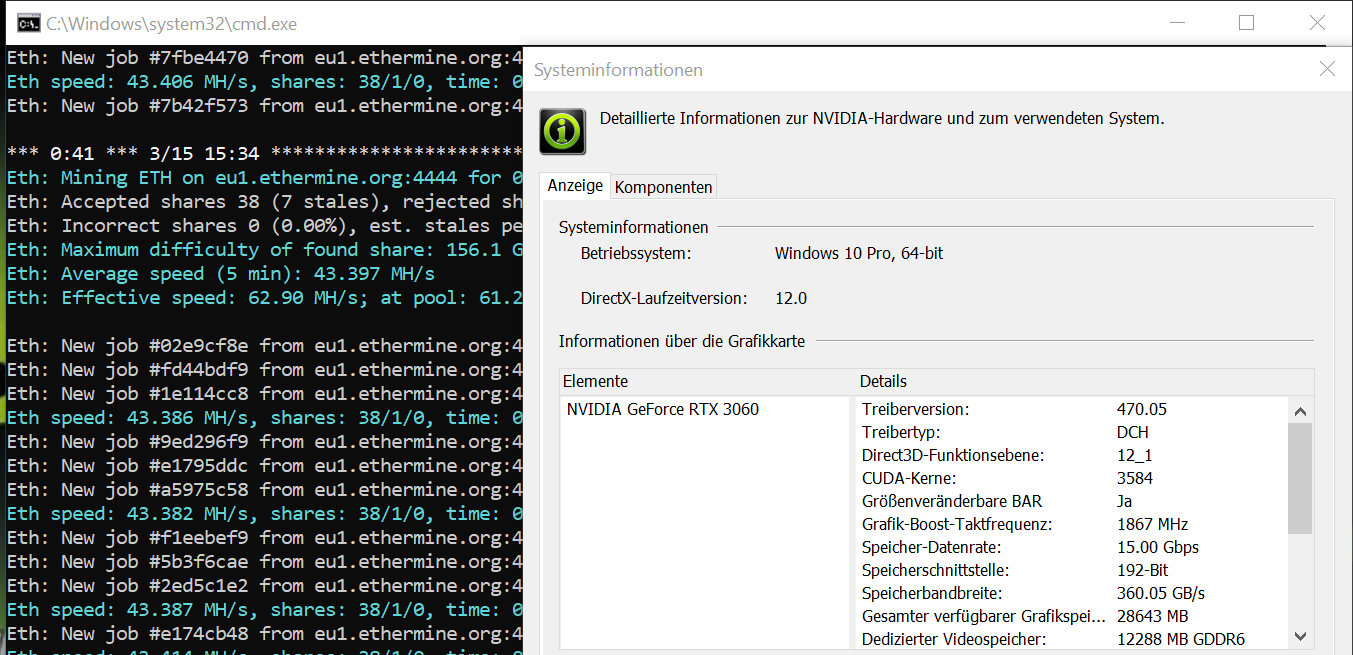The width and height of the screenshot is (1353, 655).
Task: Click the green NVIDIA info icon
Action: pos(562,131)
